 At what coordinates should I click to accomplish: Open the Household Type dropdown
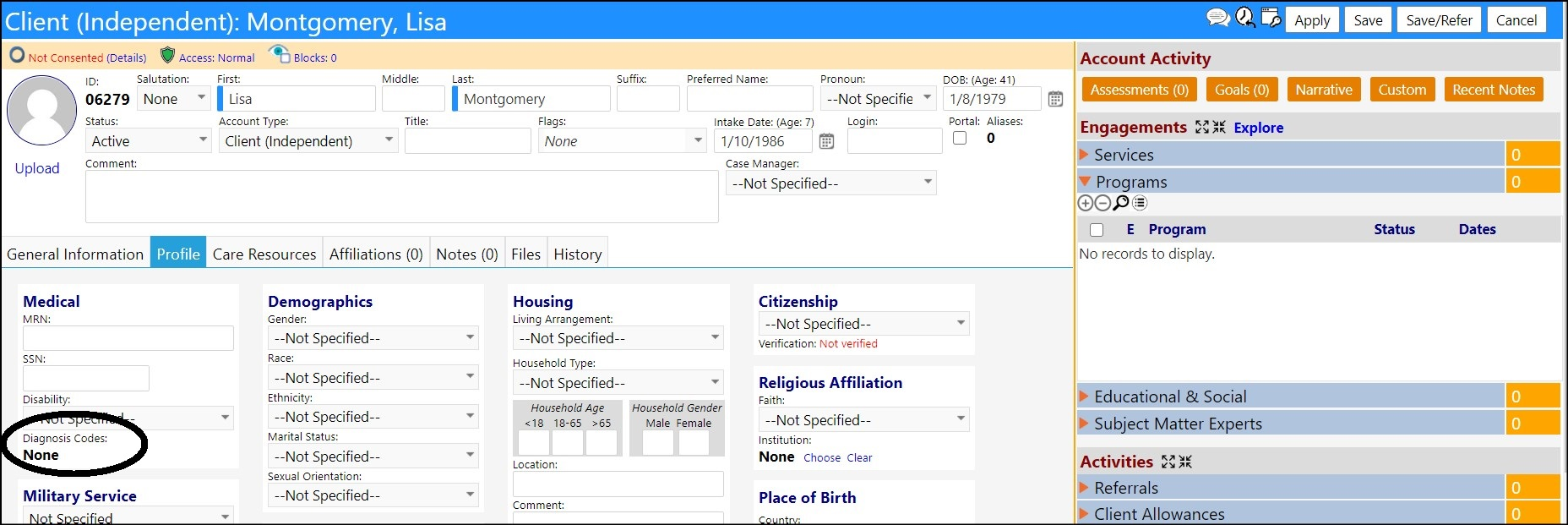(618, 382)
